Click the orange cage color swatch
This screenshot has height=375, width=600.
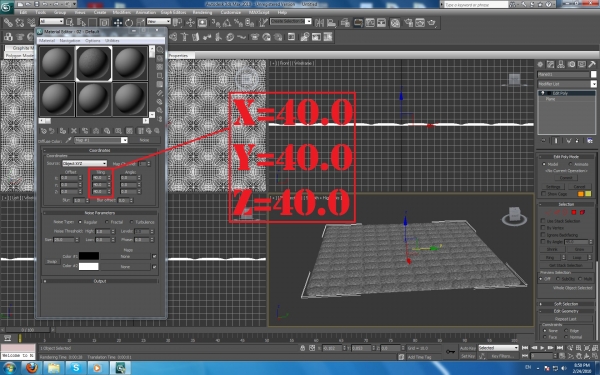point(580,194)
